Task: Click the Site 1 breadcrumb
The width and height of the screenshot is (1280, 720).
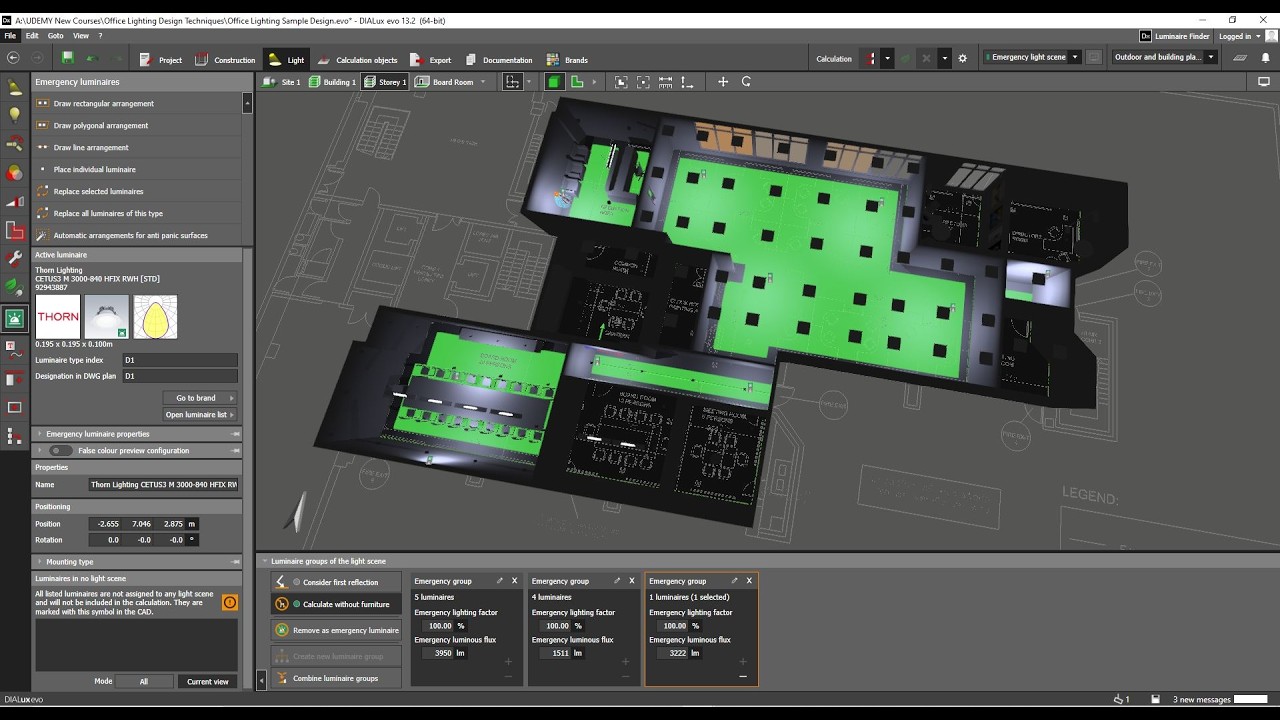Action: 282,82
